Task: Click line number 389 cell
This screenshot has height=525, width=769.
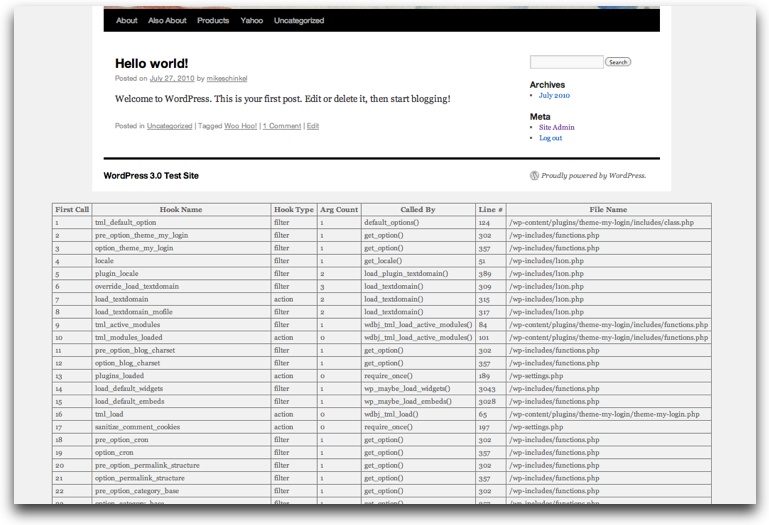Action: (490, 273)
